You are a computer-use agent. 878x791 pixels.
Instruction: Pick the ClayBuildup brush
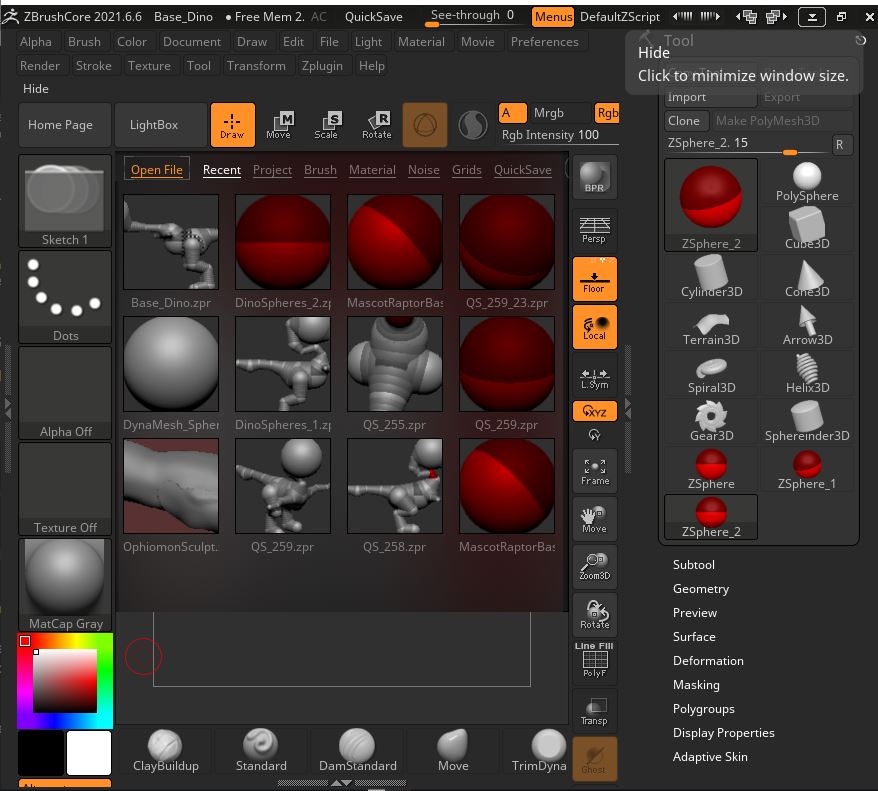pyautogui.click(x=166, y=751)
